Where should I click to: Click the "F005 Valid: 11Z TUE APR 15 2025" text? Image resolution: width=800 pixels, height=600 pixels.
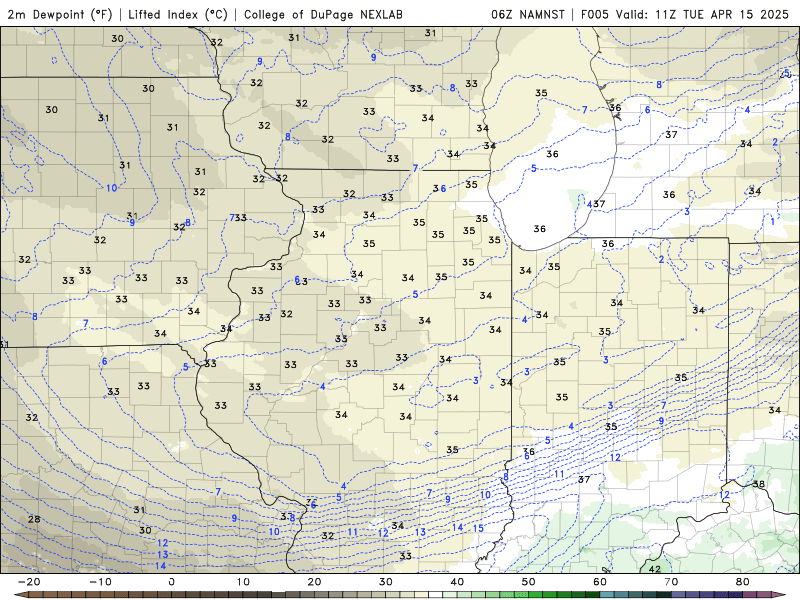tap(685, 14)
